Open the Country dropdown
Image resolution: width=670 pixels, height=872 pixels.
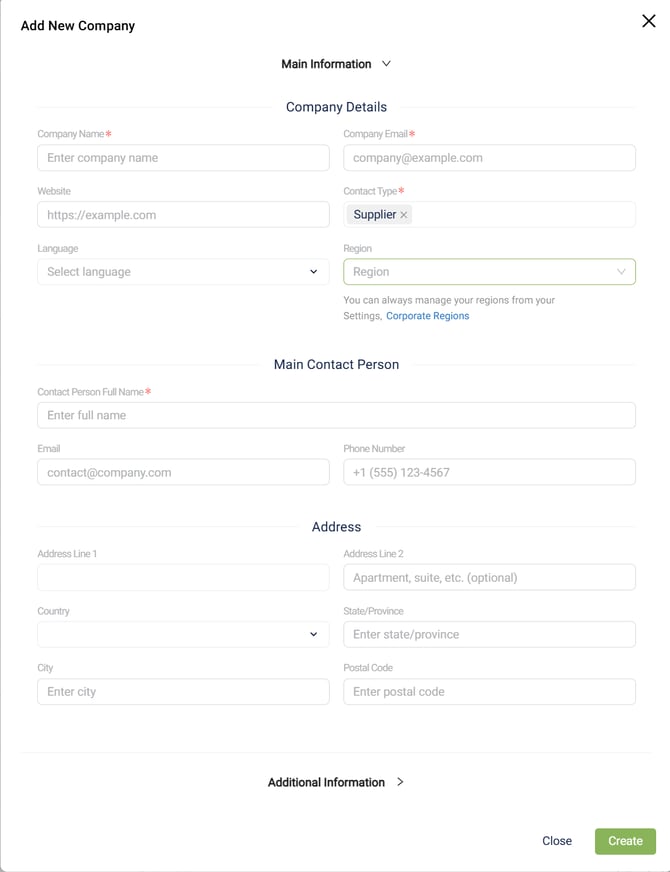point(183,634)
